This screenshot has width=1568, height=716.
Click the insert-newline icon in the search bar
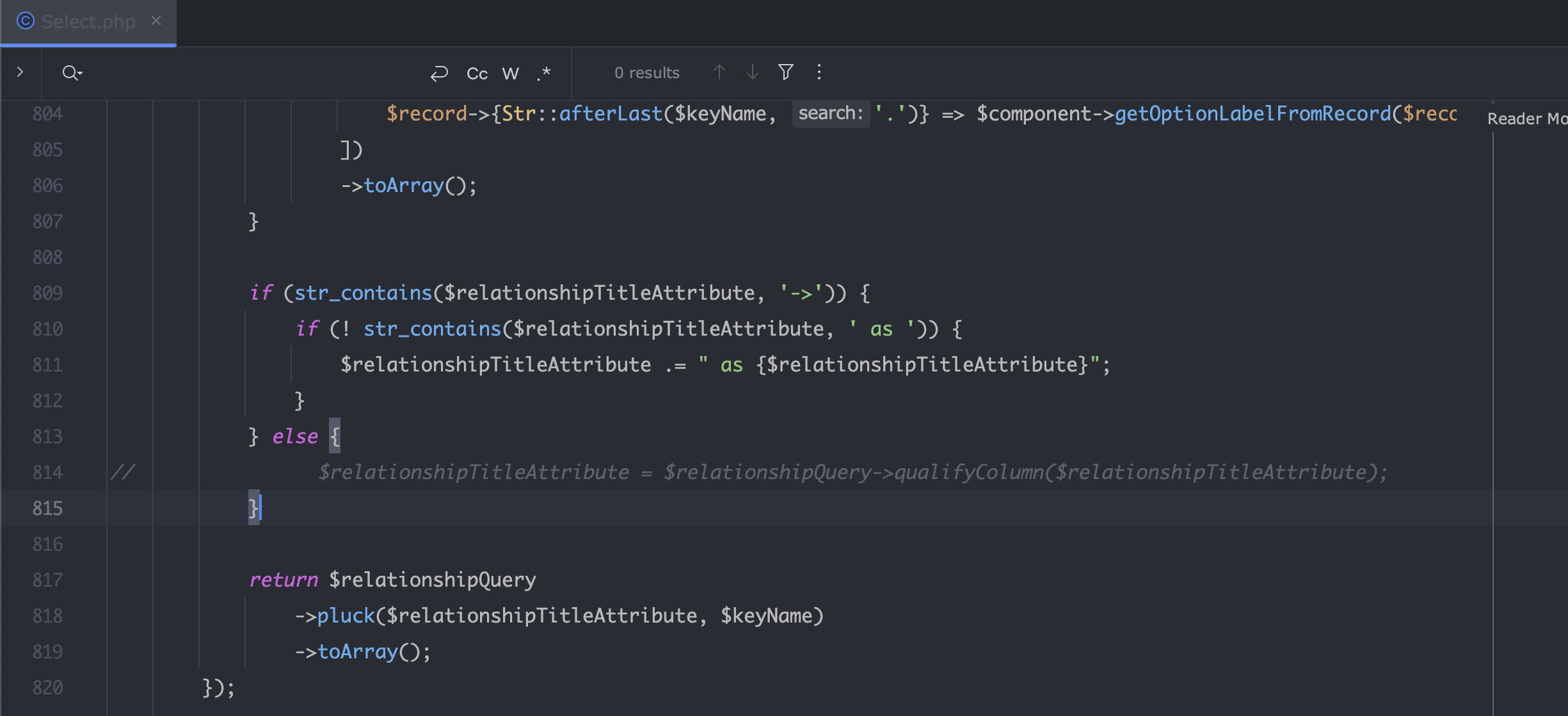[439, 73]
